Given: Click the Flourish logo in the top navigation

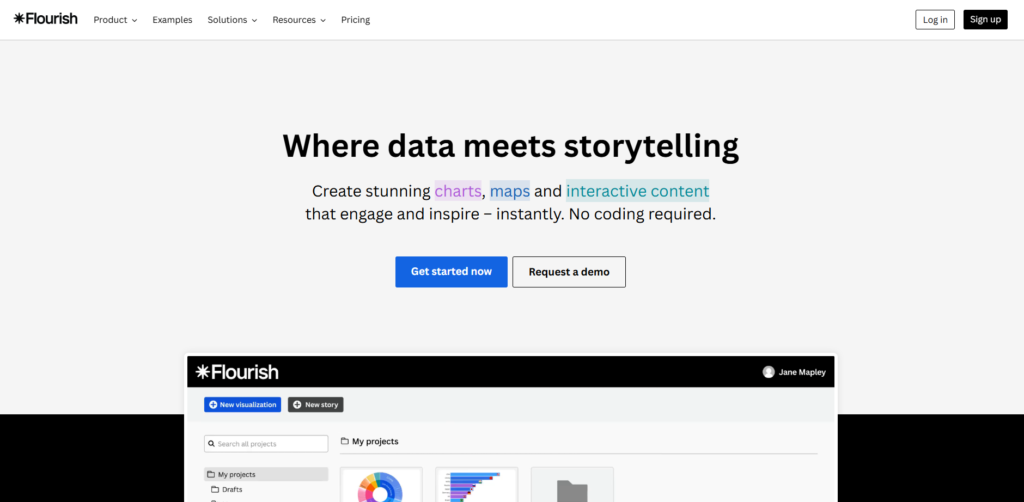Looking at the screenshot, I should pos(45,19).
